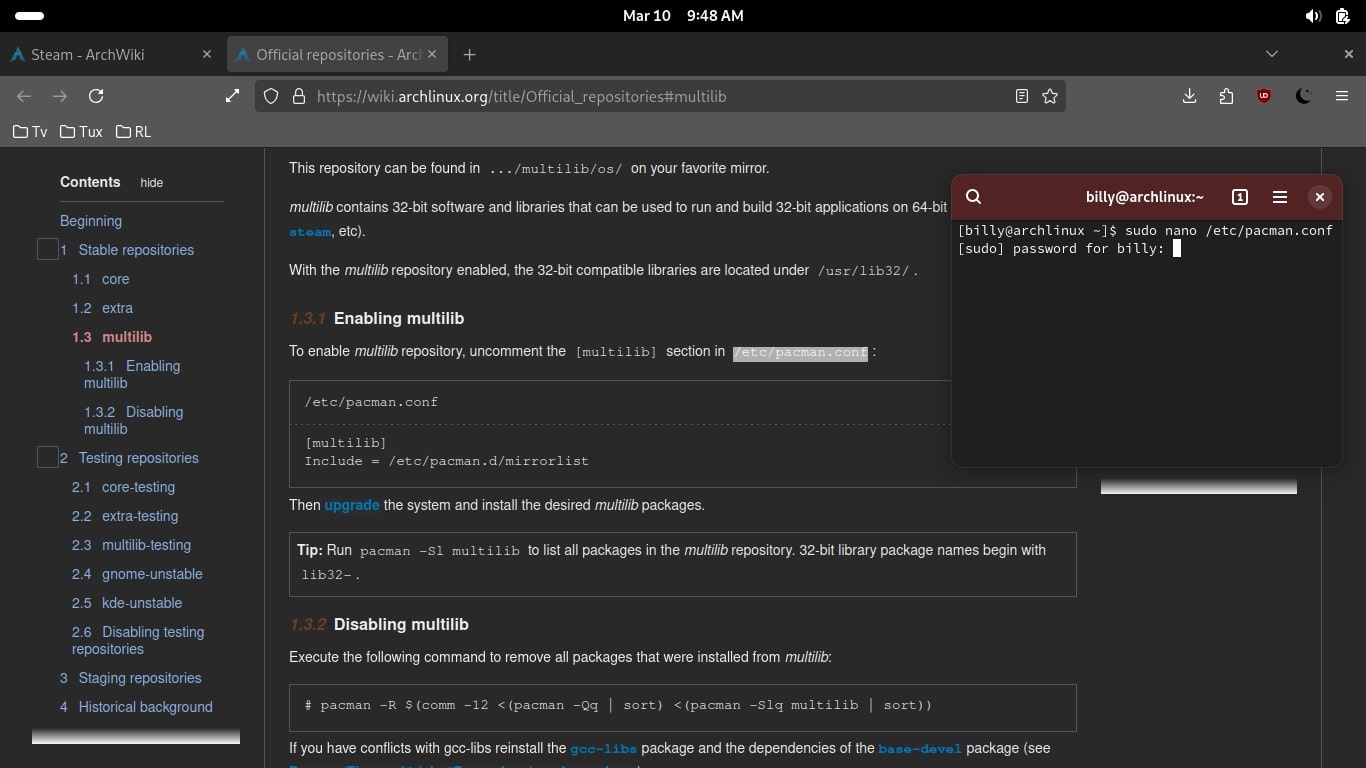
Task: Go to 4 Historical background entry
Action: coord(136,707)
